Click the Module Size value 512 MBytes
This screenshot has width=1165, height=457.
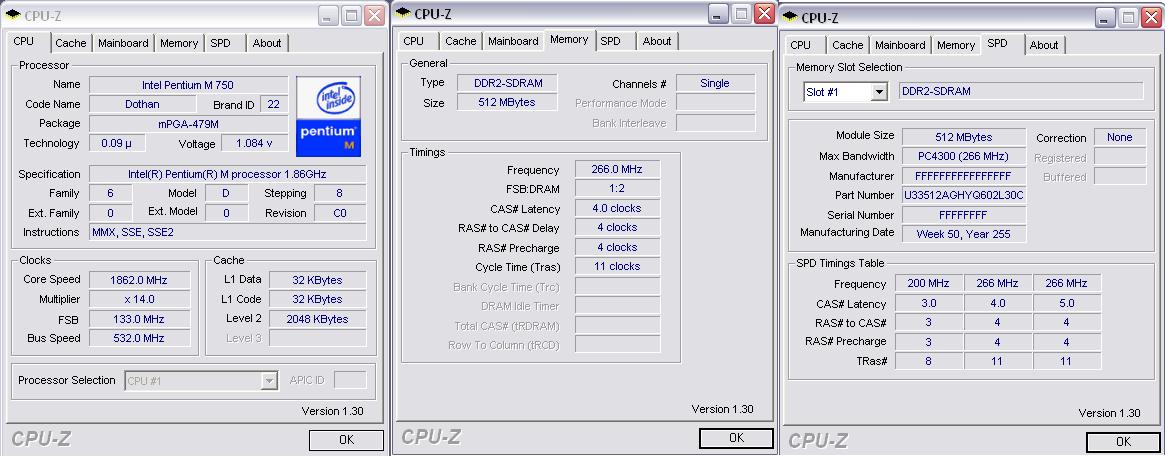[964, 137]
